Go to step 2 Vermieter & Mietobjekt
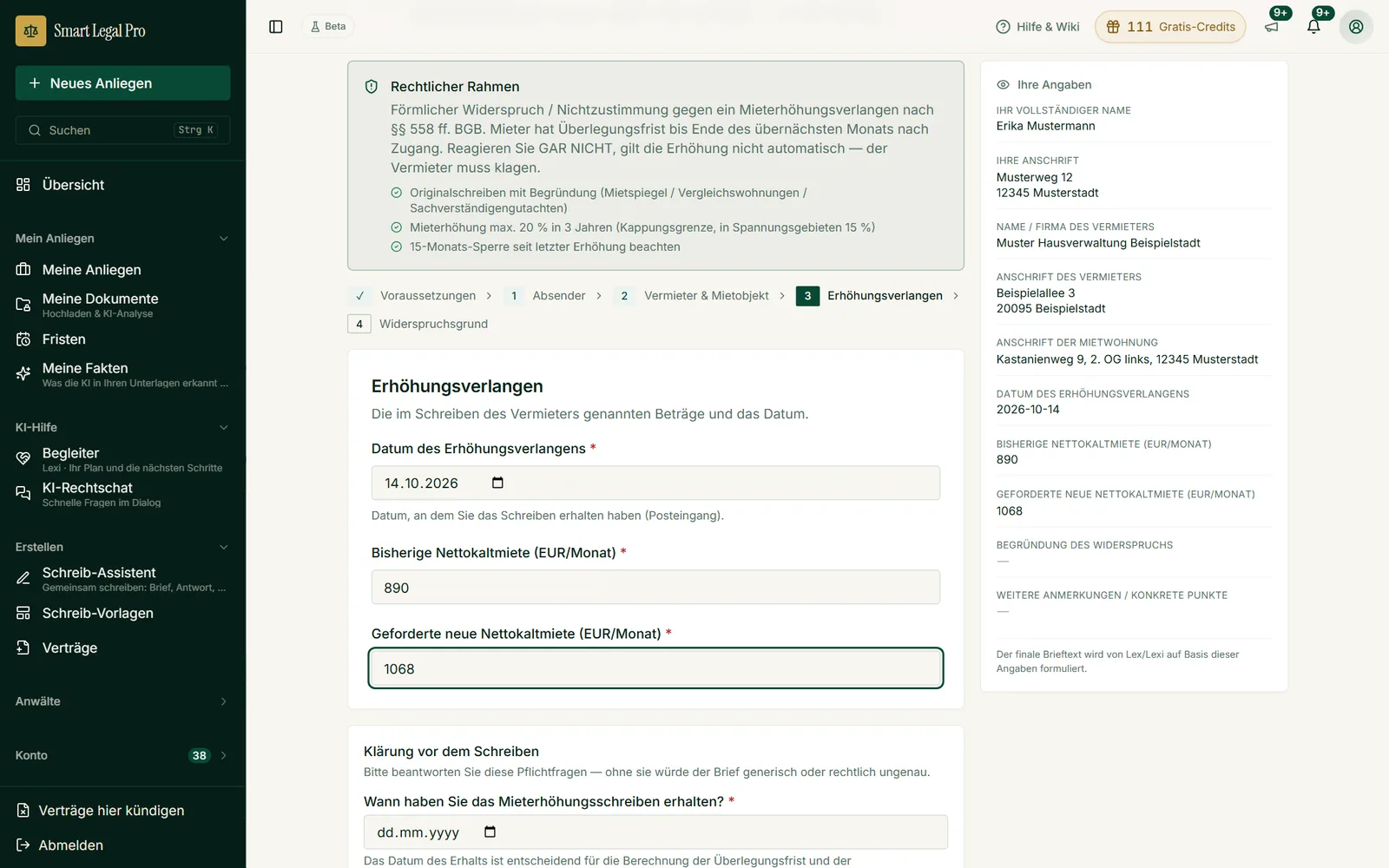This screenshot has height=868, width=1389. 691,296
